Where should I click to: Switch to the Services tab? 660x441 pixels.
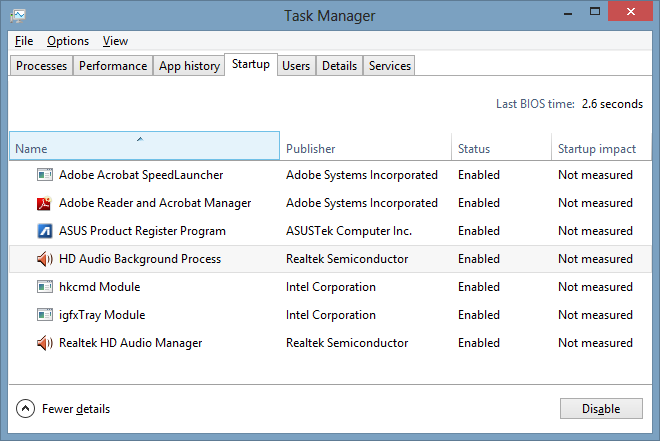389,66
